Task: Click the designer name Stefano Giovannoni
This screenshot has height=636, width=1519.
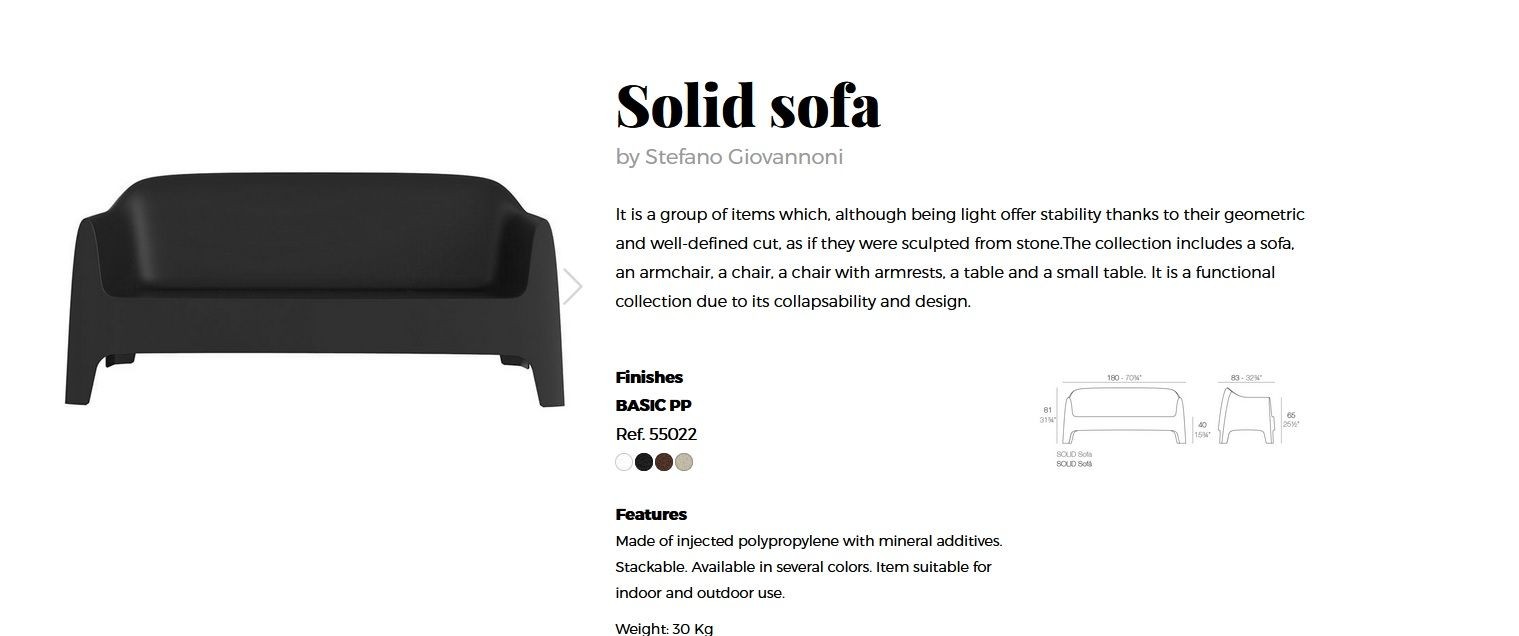Action: click(744, 157)
